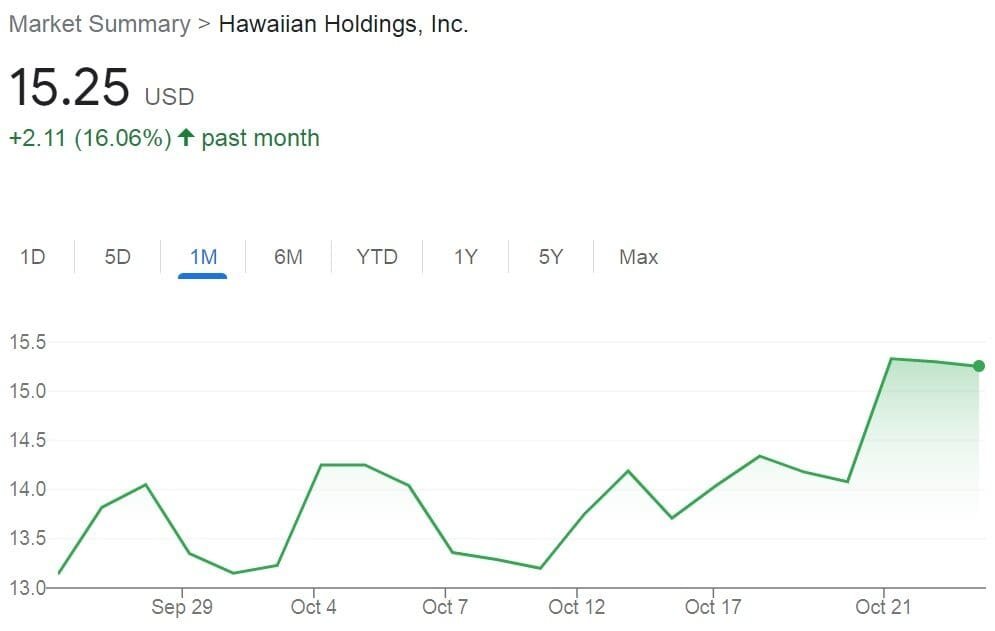The height and width of the screenshot is (631, 995).
Task: Switch chart to YTD view
Action: pyautogui.click(x=377, y=257)
